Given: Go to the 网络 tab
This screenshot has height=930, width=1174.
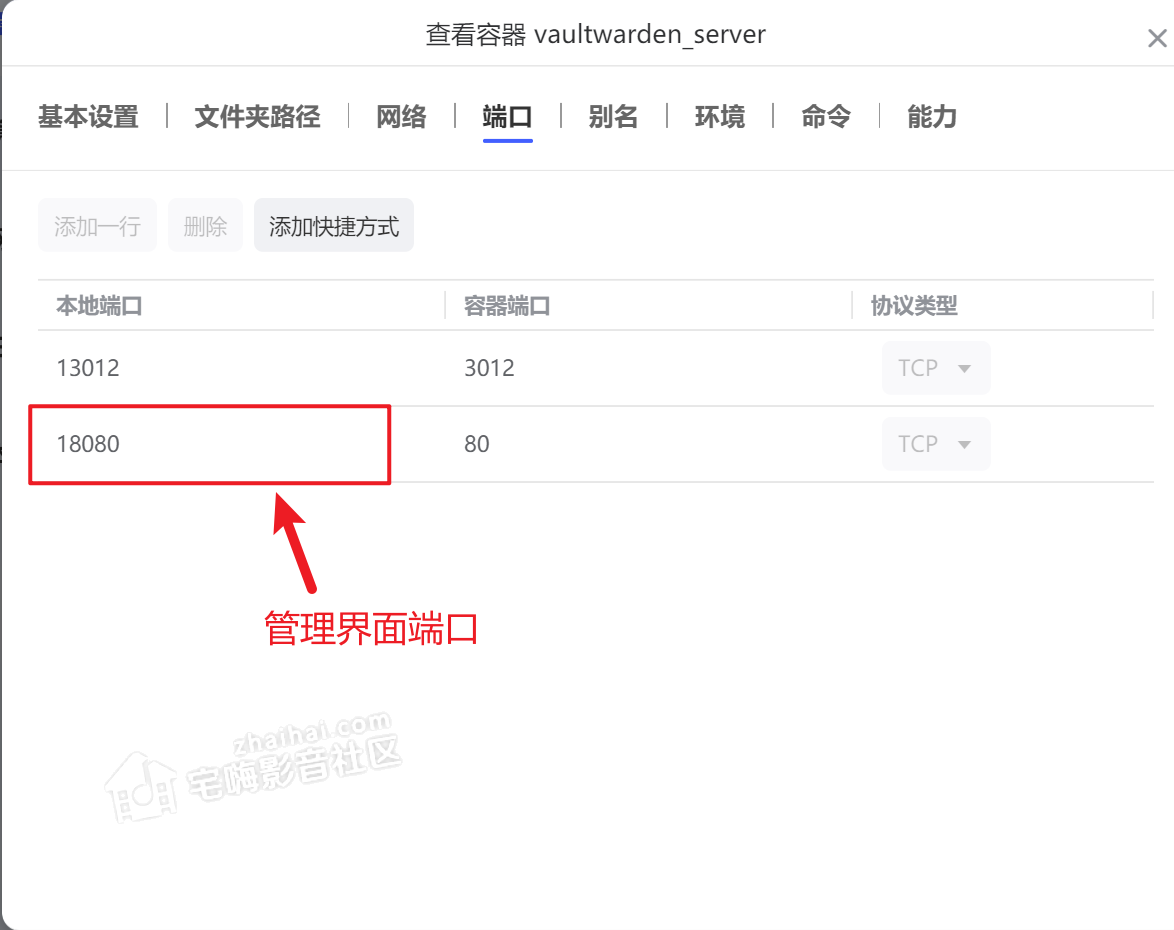Looking at the screenshot, I should pos(401,117).
